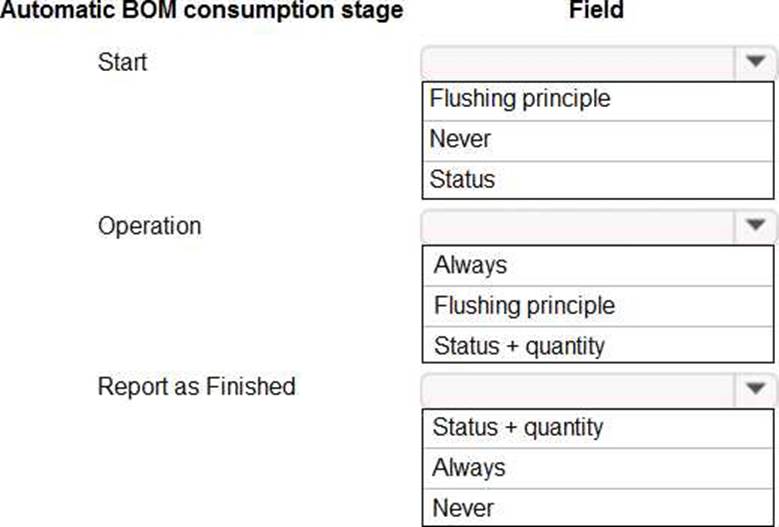Click the Start field dropdown arrow
Viewport: 779px width, 527px height.
pyautogui.click(x=755, y=62)
